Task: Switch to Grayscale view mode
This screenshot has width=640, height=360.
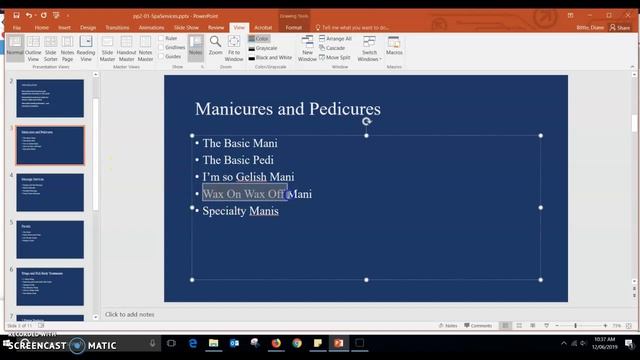Action: 263,48
